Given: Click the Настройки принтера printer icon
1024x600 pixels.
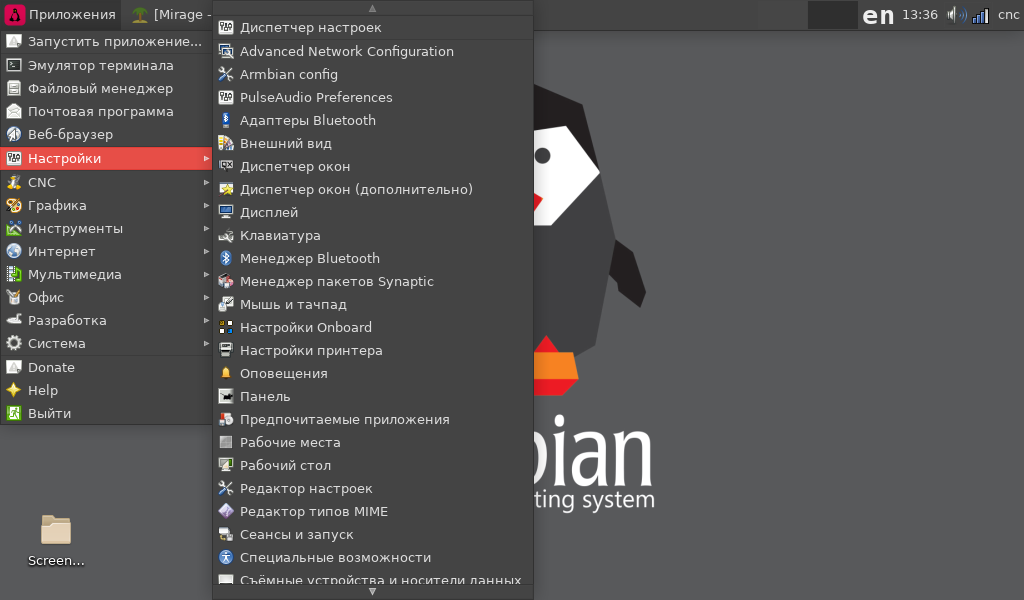Looking at the screenshot, I should click(226, 350).
